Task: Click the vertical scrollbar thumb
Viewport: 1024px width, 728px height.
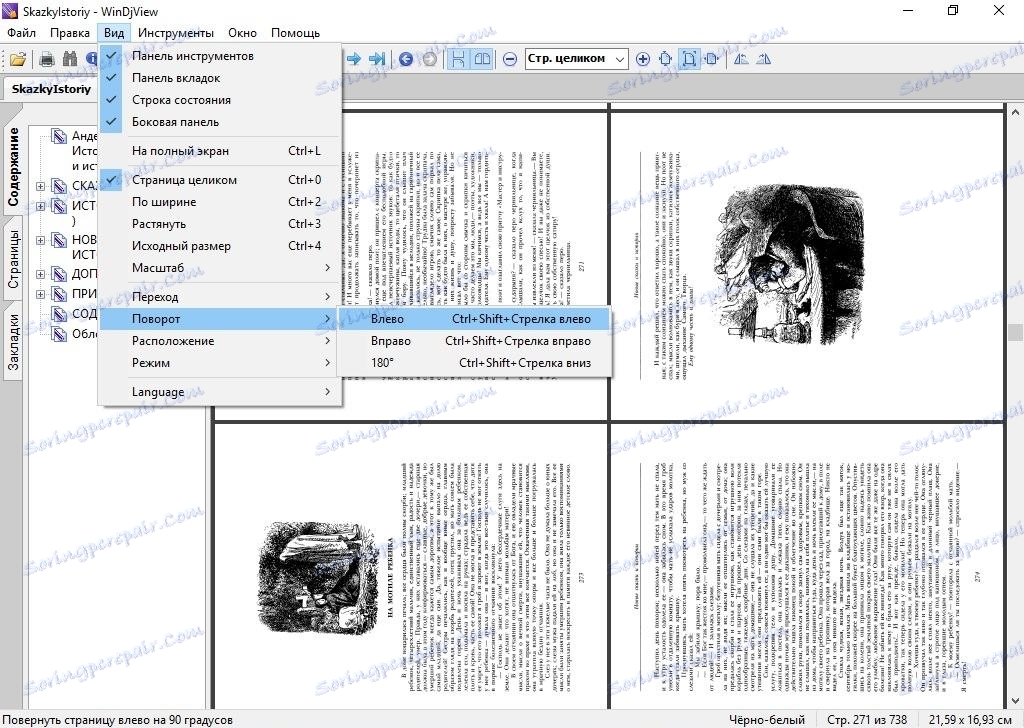Action: 1015,333
